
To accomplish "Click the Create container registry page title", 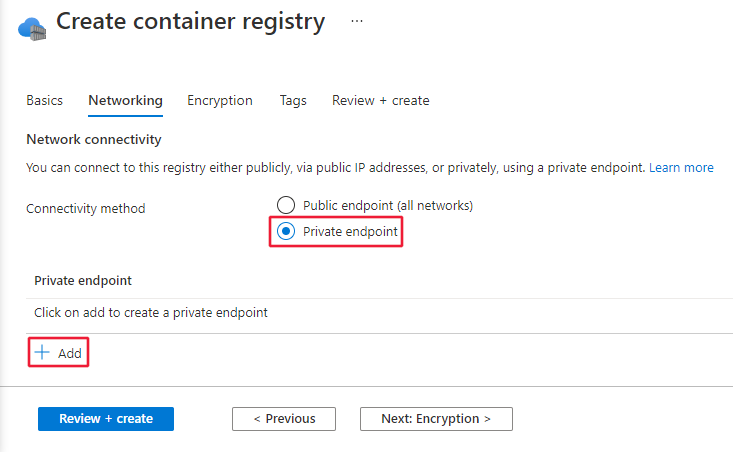I will pos(190,22).
